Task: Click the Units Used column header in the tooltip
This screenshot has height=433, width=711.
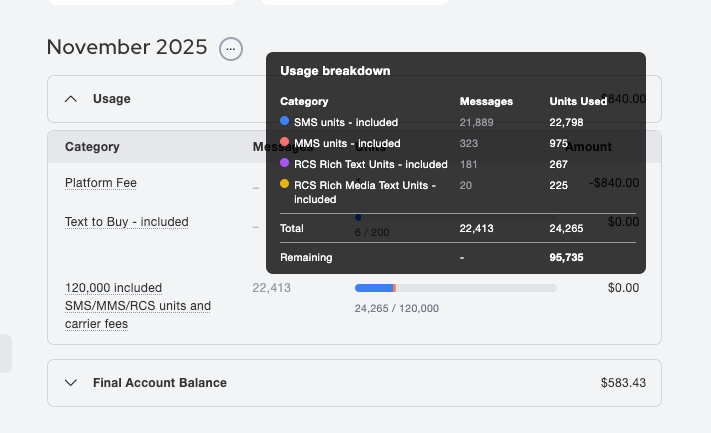Action: pyautogui.click(x=578, y=101)
